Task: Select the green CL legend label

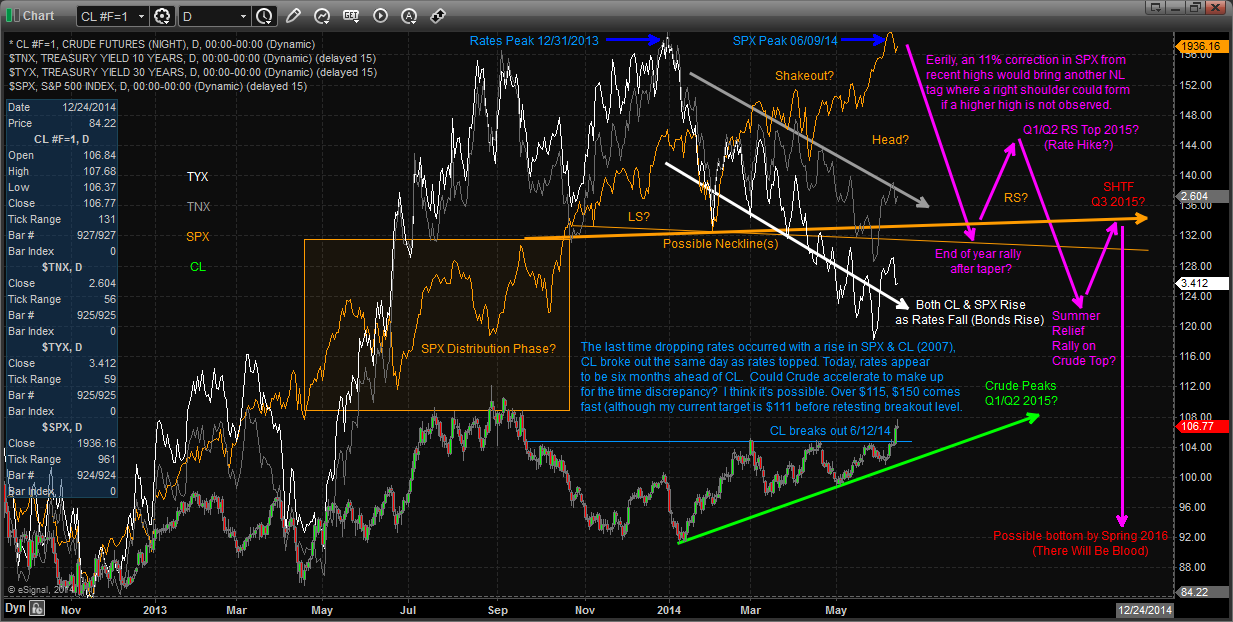Action: point(198,266)
